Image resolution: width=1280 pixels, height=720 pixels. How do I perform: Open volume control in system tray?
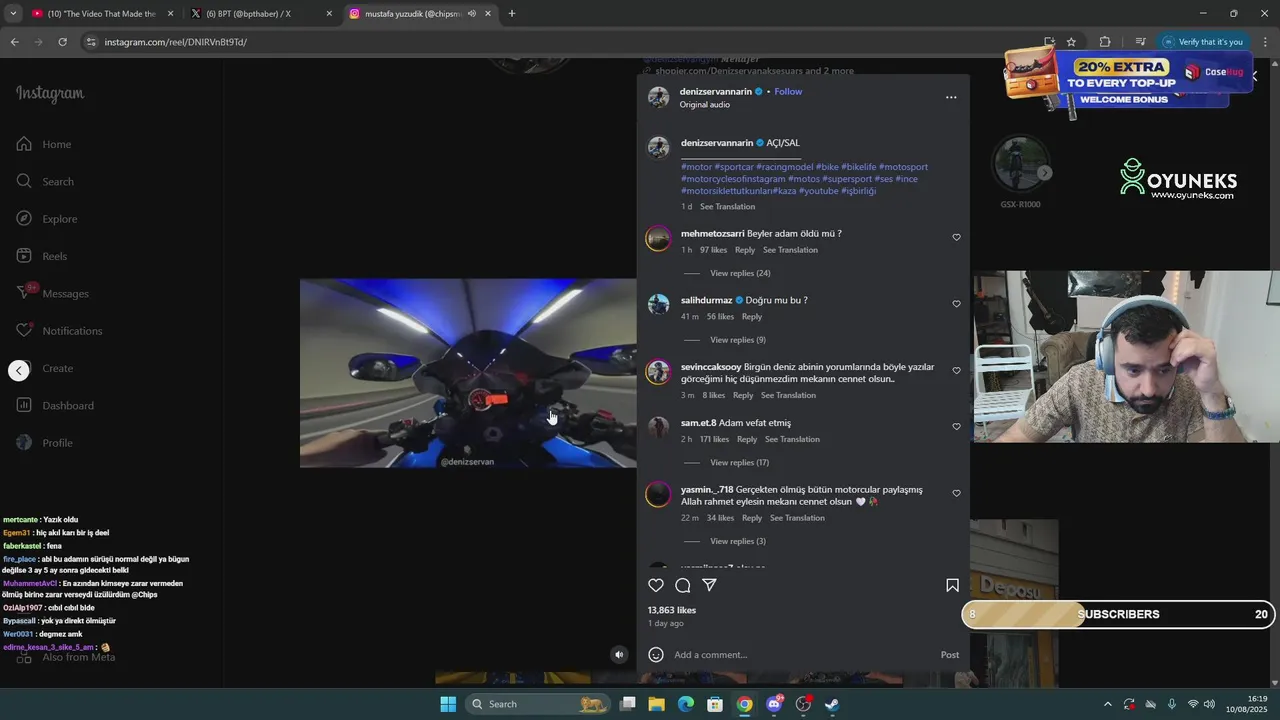click(x=1209, y=704)
